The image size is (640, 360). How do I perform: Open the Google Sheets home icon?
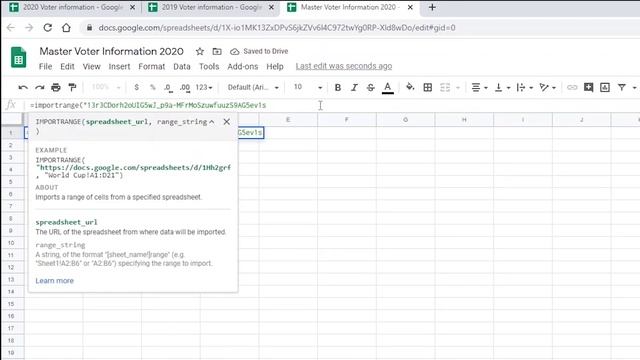(18, 58)
